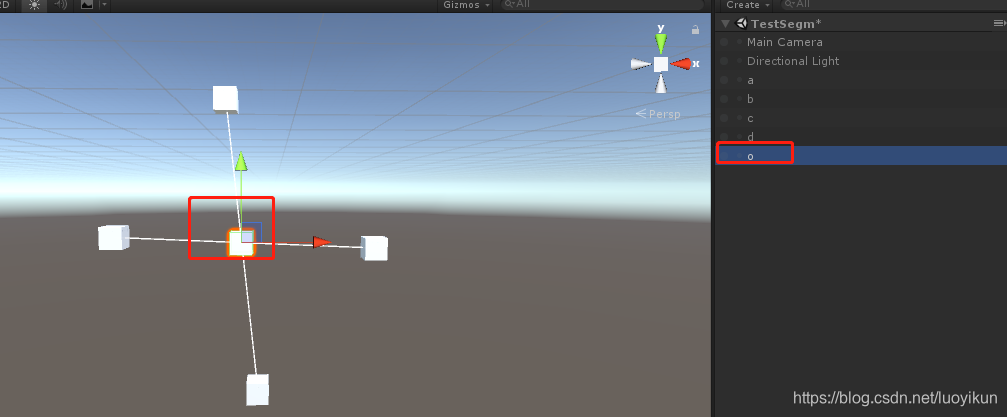Open Scene view search mode magnifier
The width and height of the screenshot is (1007, 417).
(x=510, y=4)
